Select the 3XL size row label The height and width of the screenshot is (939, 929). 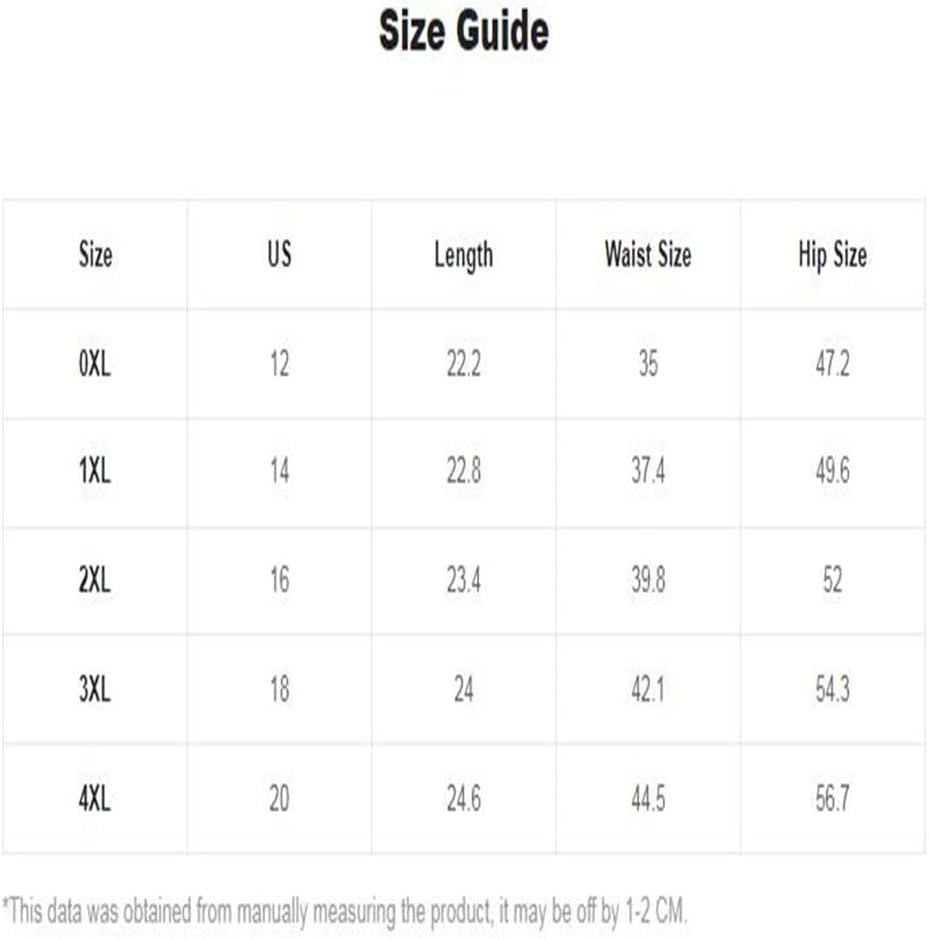coord(95,689)
